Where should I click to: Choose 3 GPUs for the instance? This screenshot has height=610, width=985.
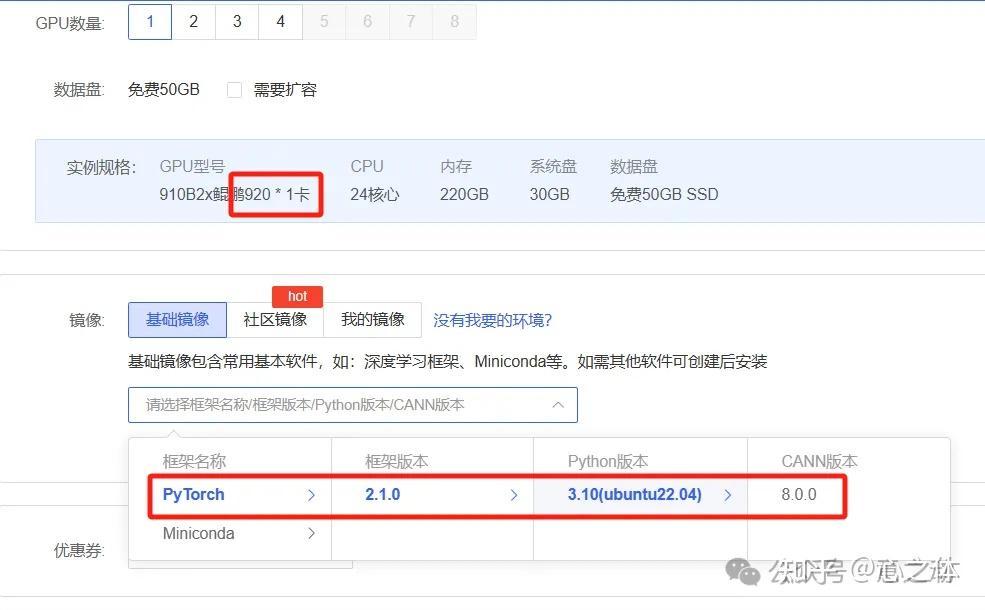pyautogui.click(x=236, y=21)
